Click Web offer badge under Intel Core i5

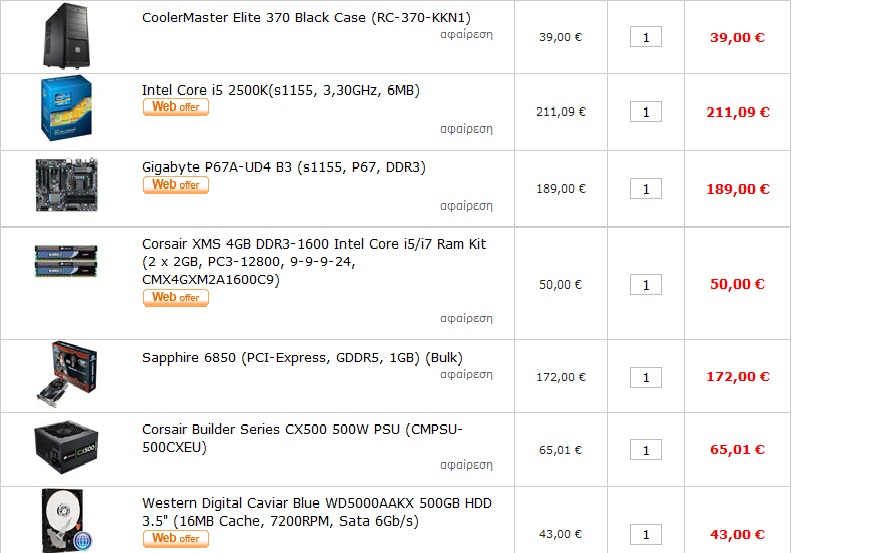(x=176, y=107)
